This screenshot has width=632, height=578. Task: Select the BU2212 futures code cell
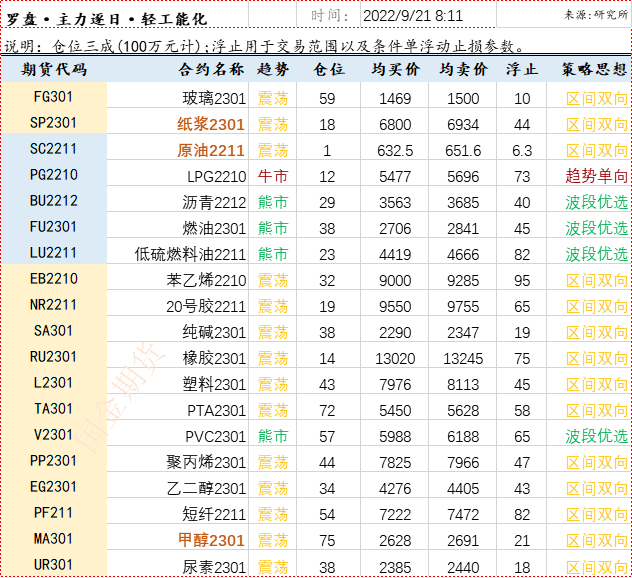click(x=53, y=201)
